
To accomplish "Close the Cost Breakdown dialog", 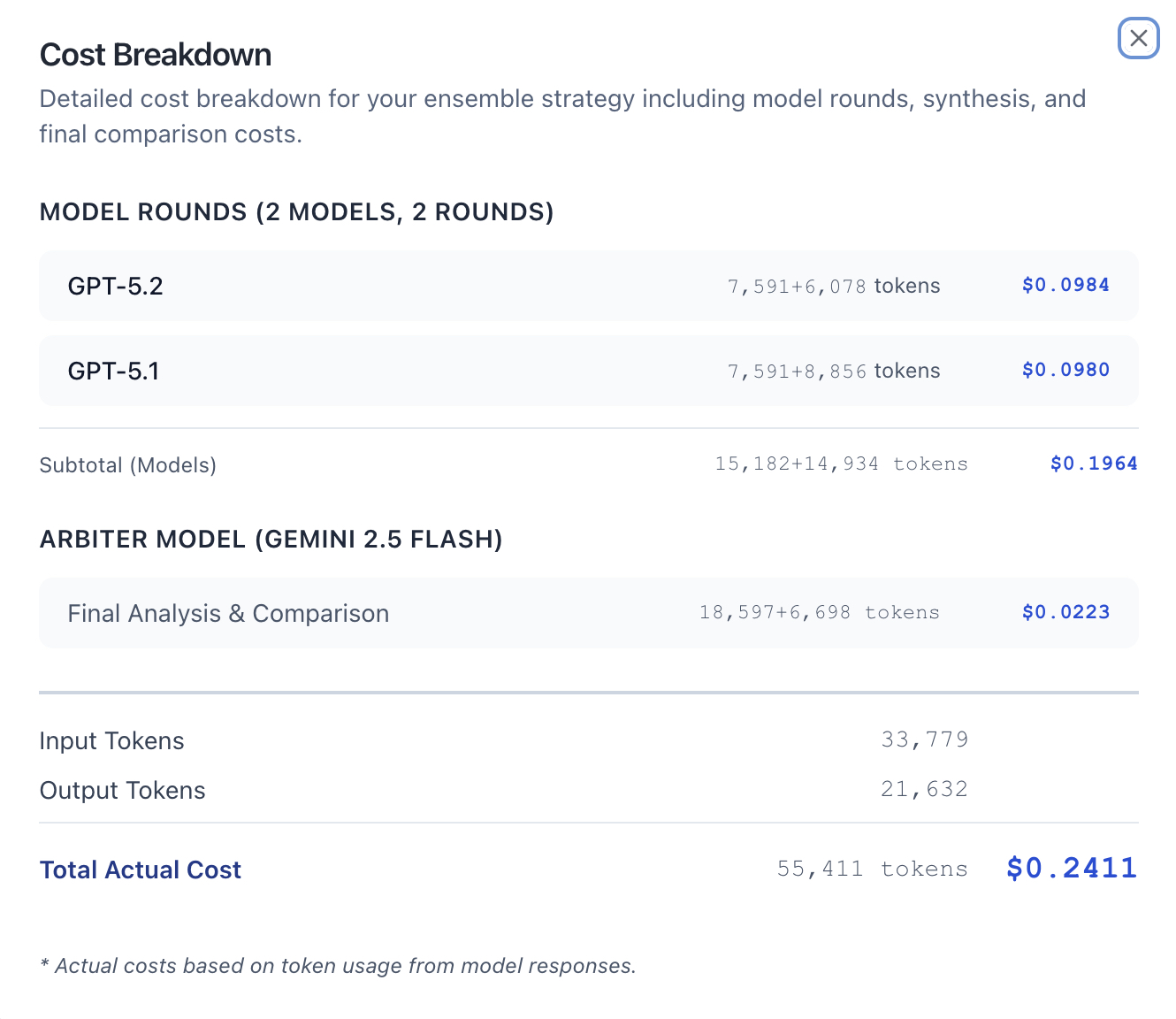I will click(x=1138, y=38).
